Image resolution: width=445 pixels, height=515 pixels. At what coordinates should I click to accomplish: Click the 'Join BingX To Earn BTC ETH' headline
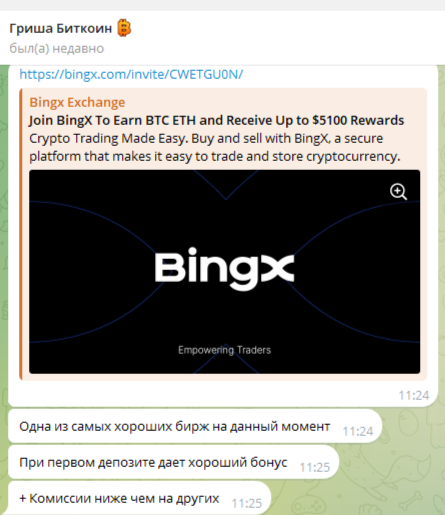tap(217, 120)
